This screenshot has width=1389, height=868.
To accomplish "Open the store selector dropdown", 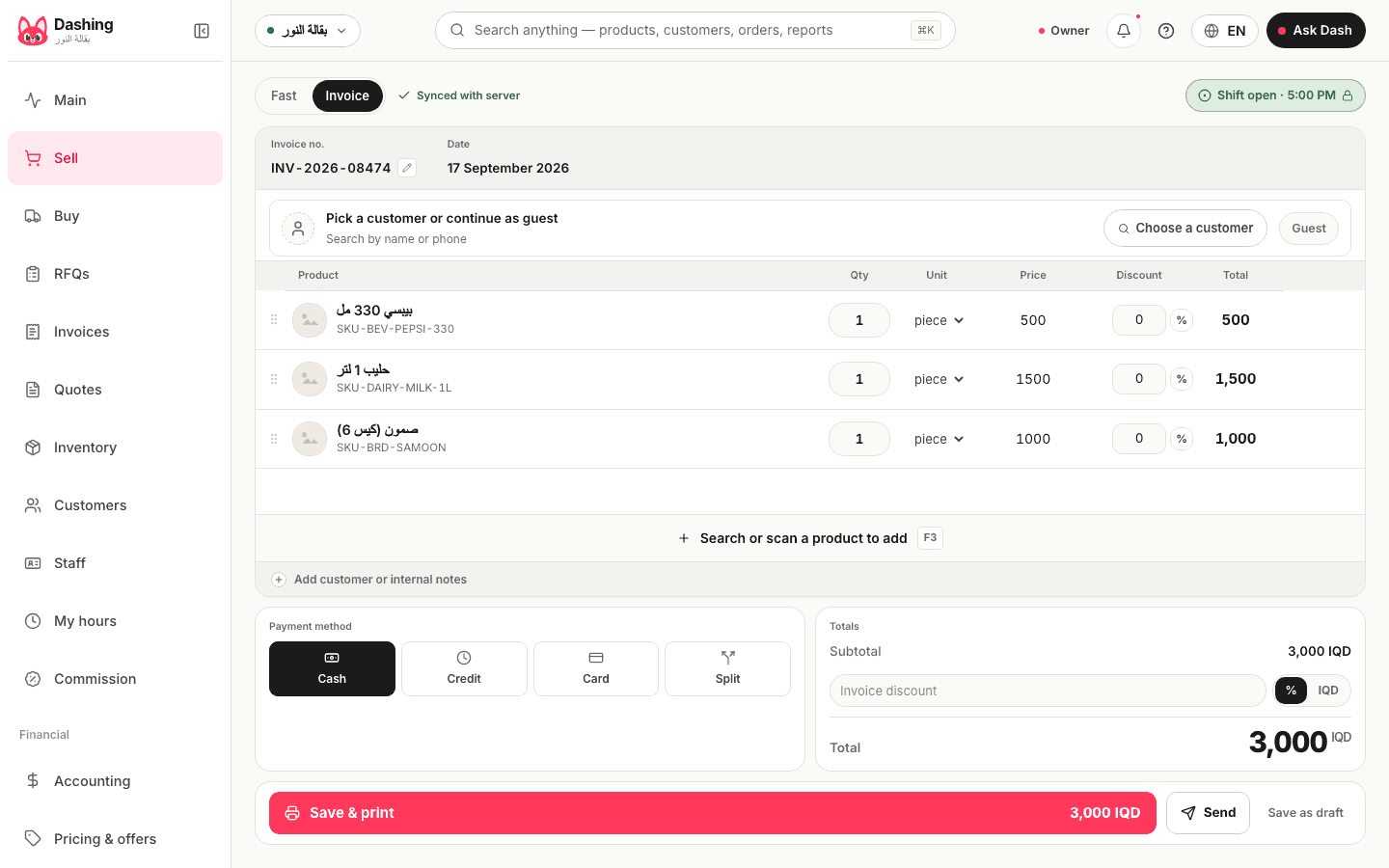I will coord(308,31).
